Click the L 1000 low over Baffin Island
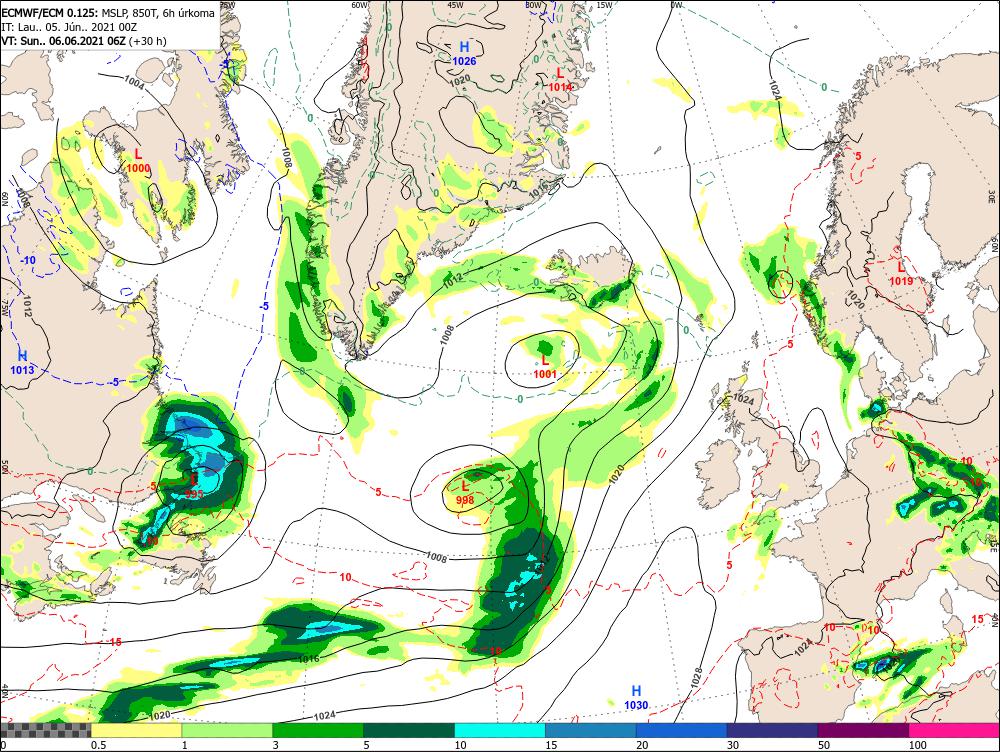The image size is (1000, 752). pyautogui.click(x=138, y=161)
